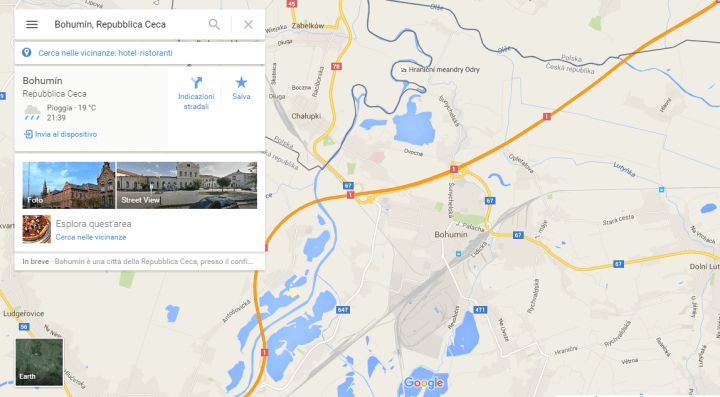Switch to Earth satellite view
Image resolution: width=720 pixels, height=397 pixels.
[x=39, y=363]
